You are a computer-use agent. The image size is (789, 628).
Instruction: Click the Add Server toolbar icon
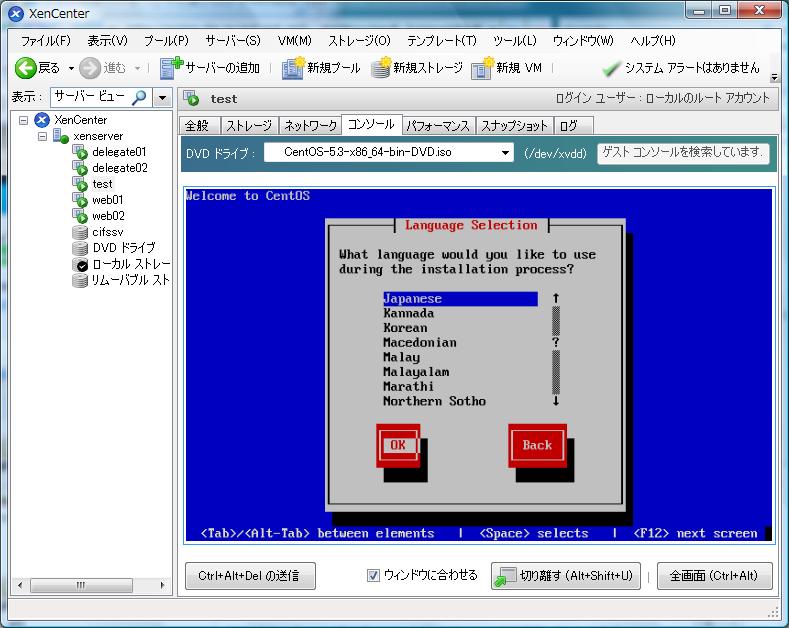[x=171, y=68]
